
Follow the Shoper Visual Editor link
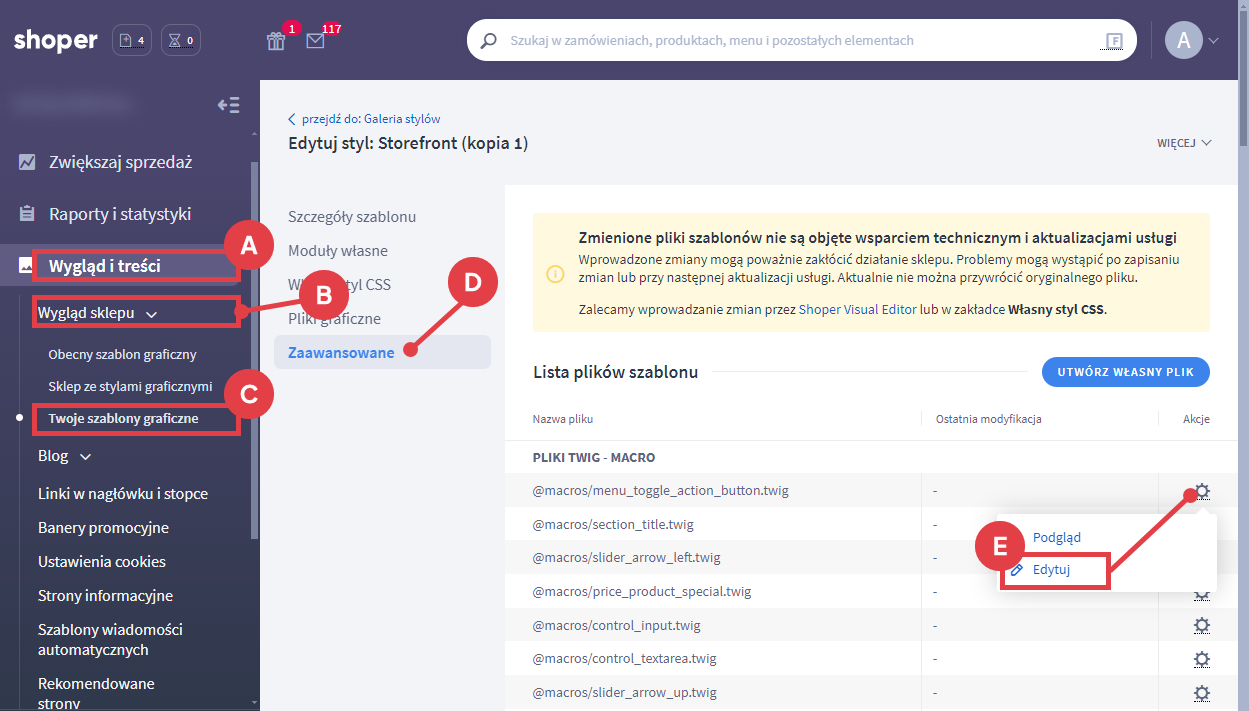(x=857, y=310)
